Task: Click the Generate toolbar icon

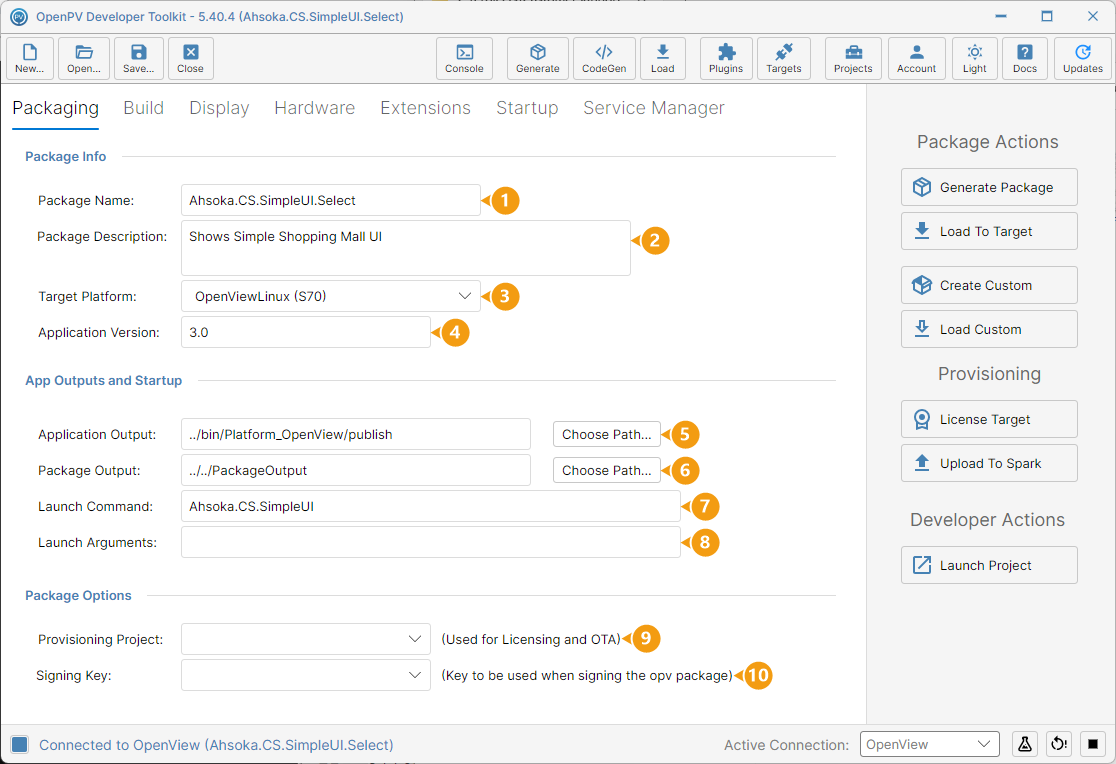Action: tap(537, 58)
